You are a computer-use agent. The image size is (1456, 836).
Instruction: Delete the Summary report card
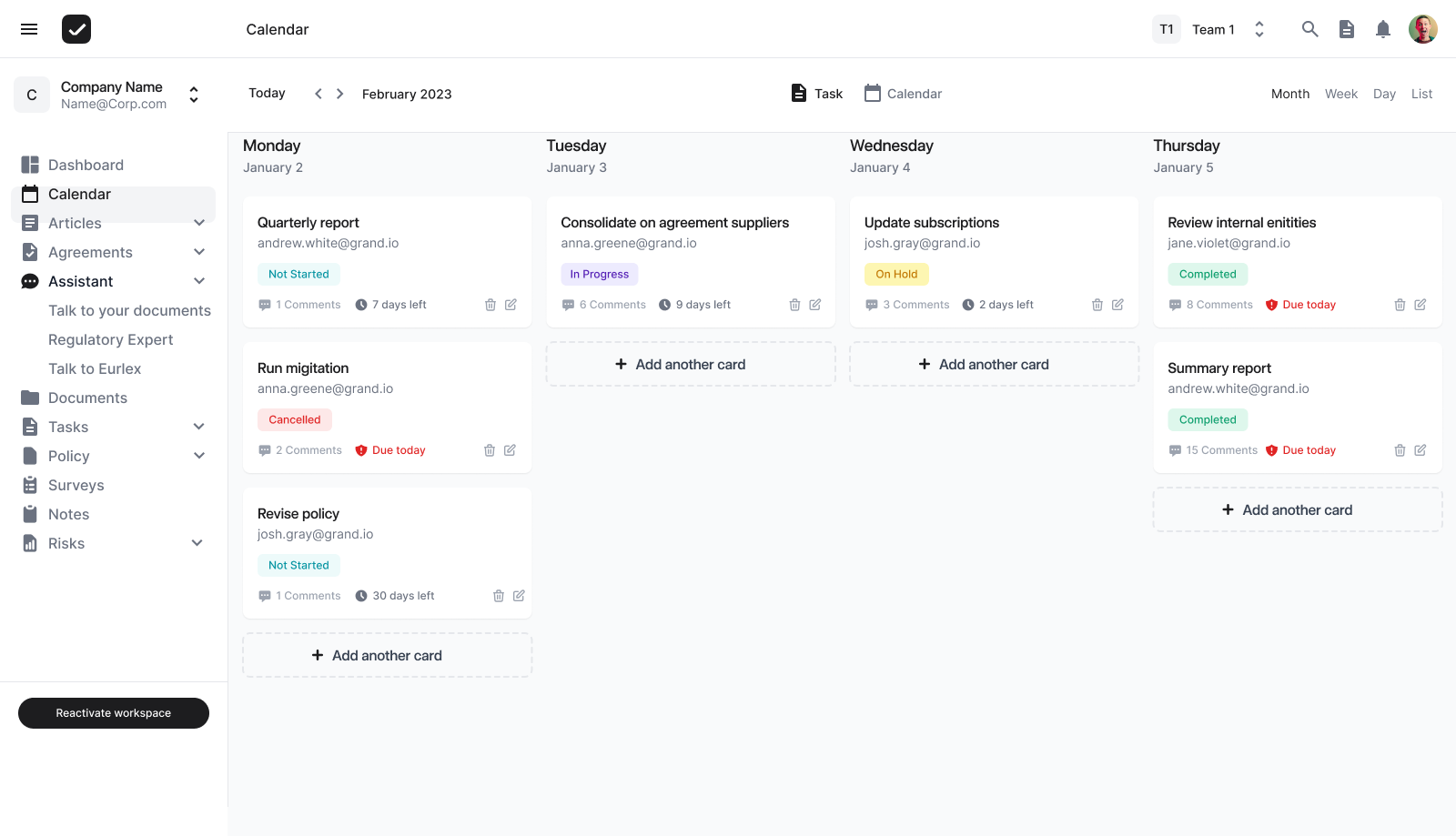tap(1400, 450)
